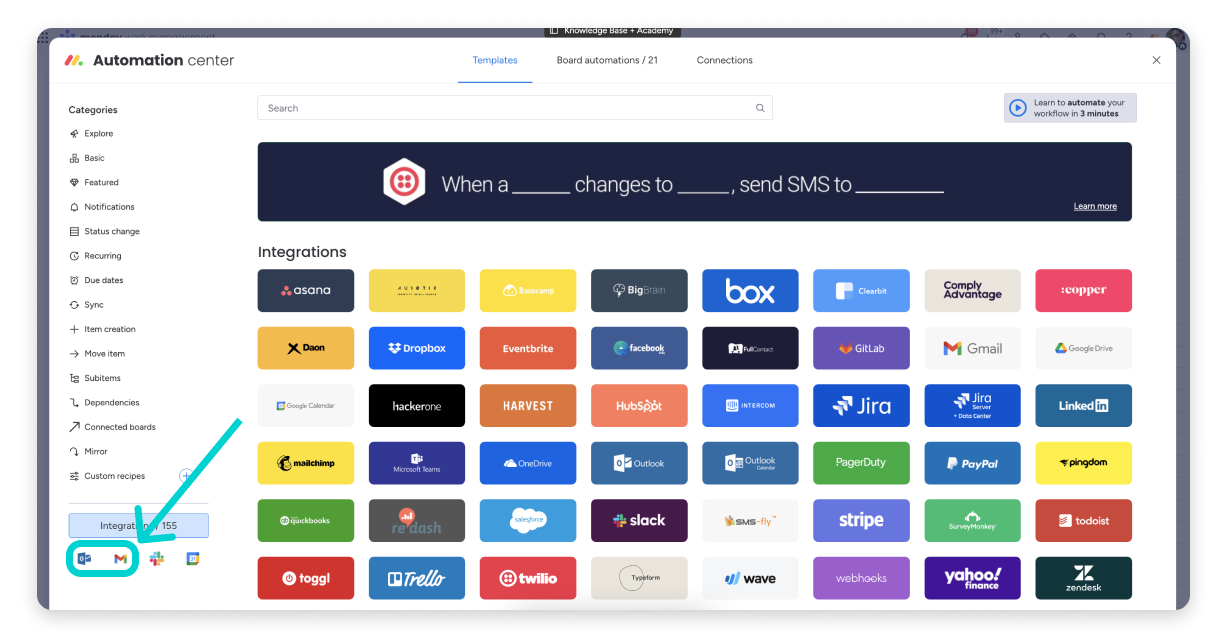Click the Learn more link on banner

coord(1095,206)
